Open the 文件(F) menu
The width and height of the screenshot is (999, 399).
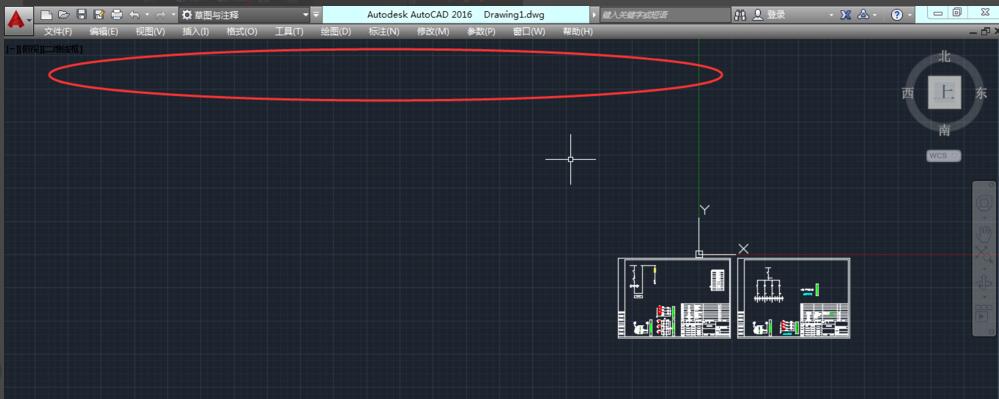click(x=57, y=31)
